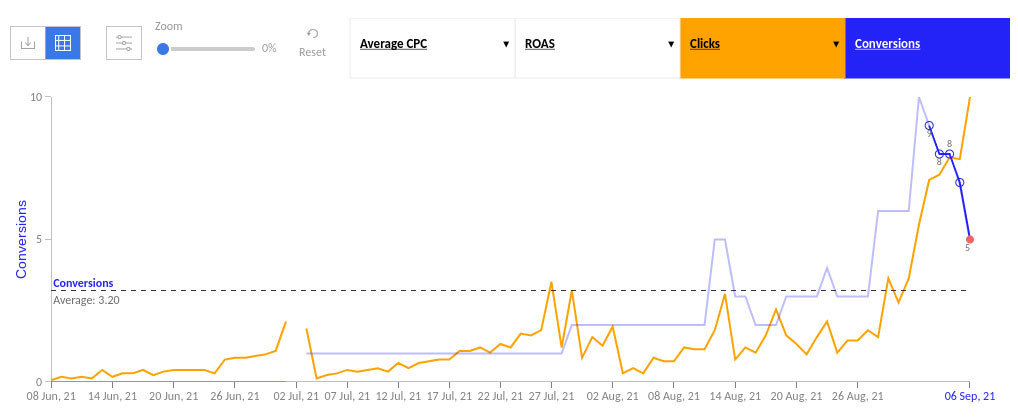This screenshot has height=418, width=1018.
Task: Click the y-axis value 10
Action: 38,97
